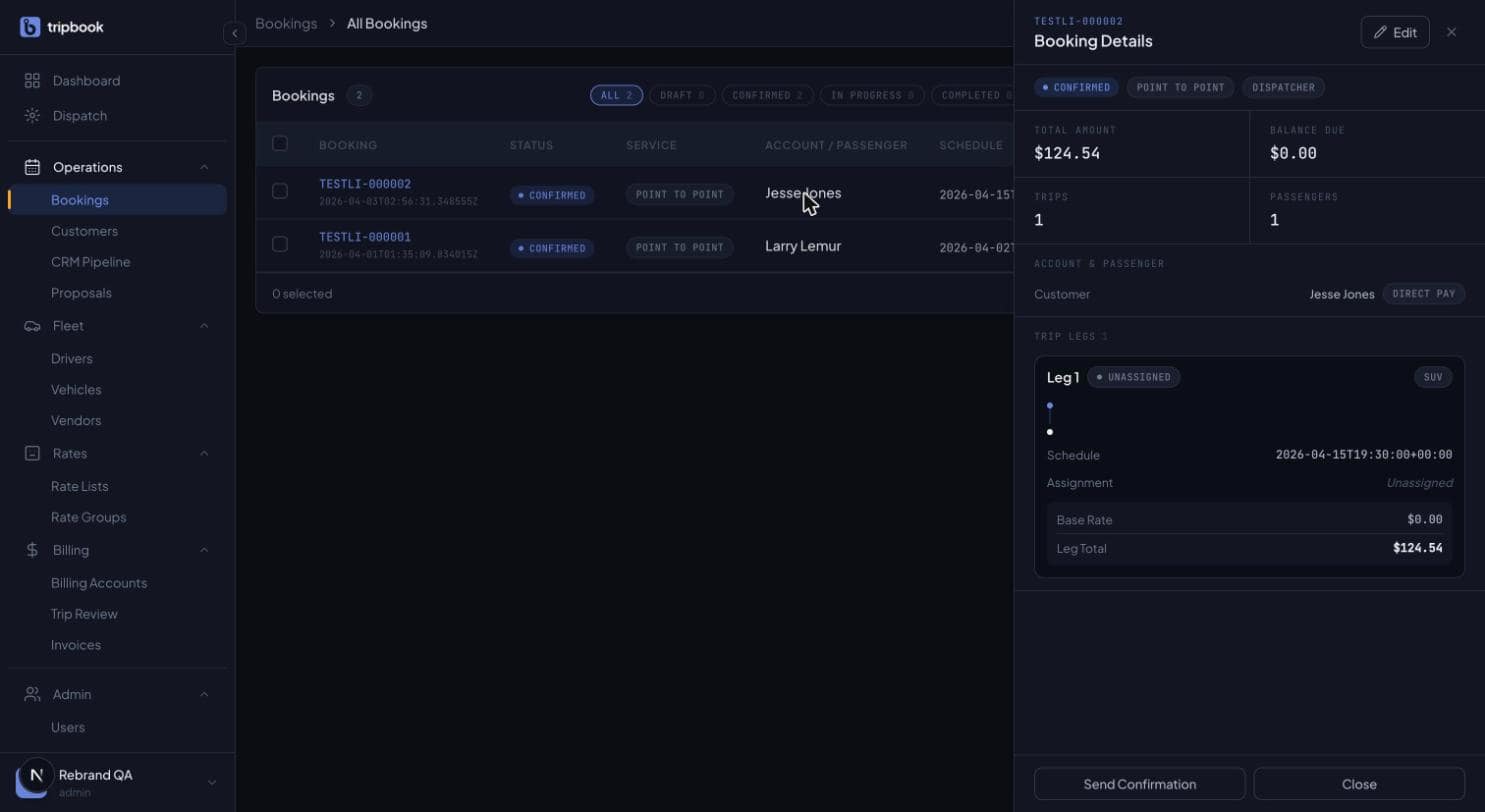Open Dashboard from the grid icon
This screenshot has height=812, width=1485.
(x=32, y=80)
